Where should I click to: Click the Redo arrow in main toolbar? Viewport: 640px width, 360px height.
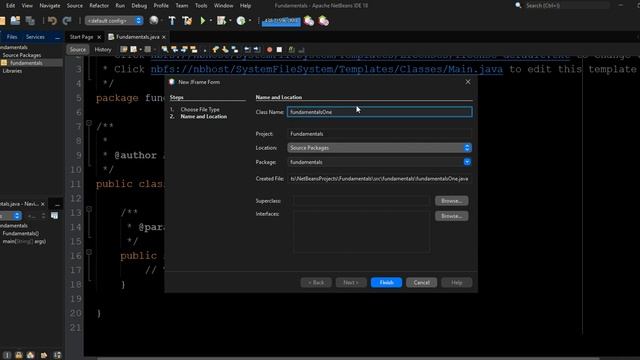point(67,21)
